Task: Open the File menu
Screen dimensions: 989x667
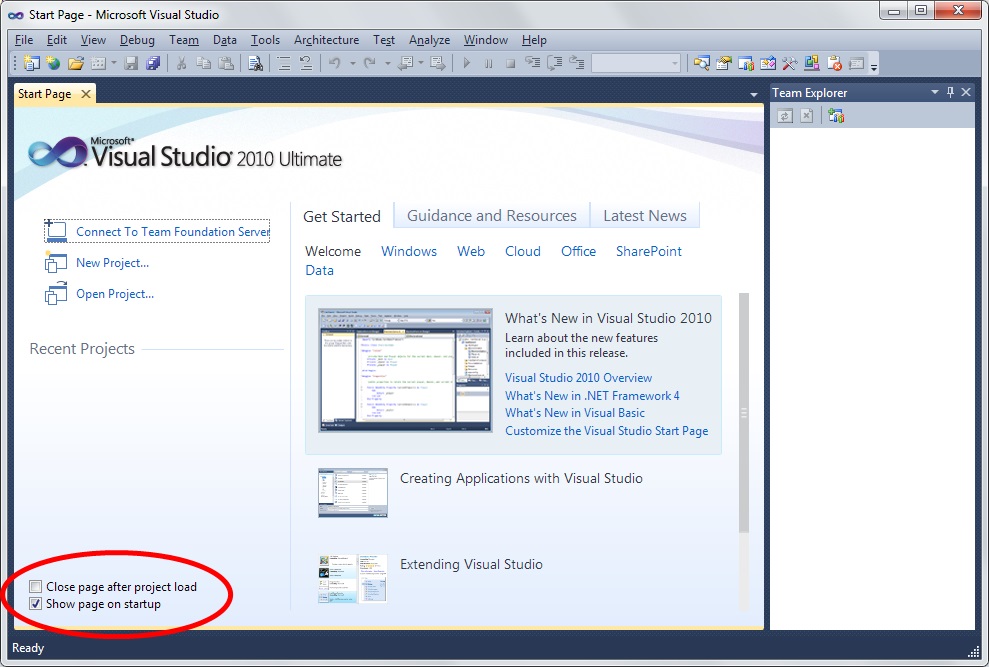Action: [x=24, y=40]
